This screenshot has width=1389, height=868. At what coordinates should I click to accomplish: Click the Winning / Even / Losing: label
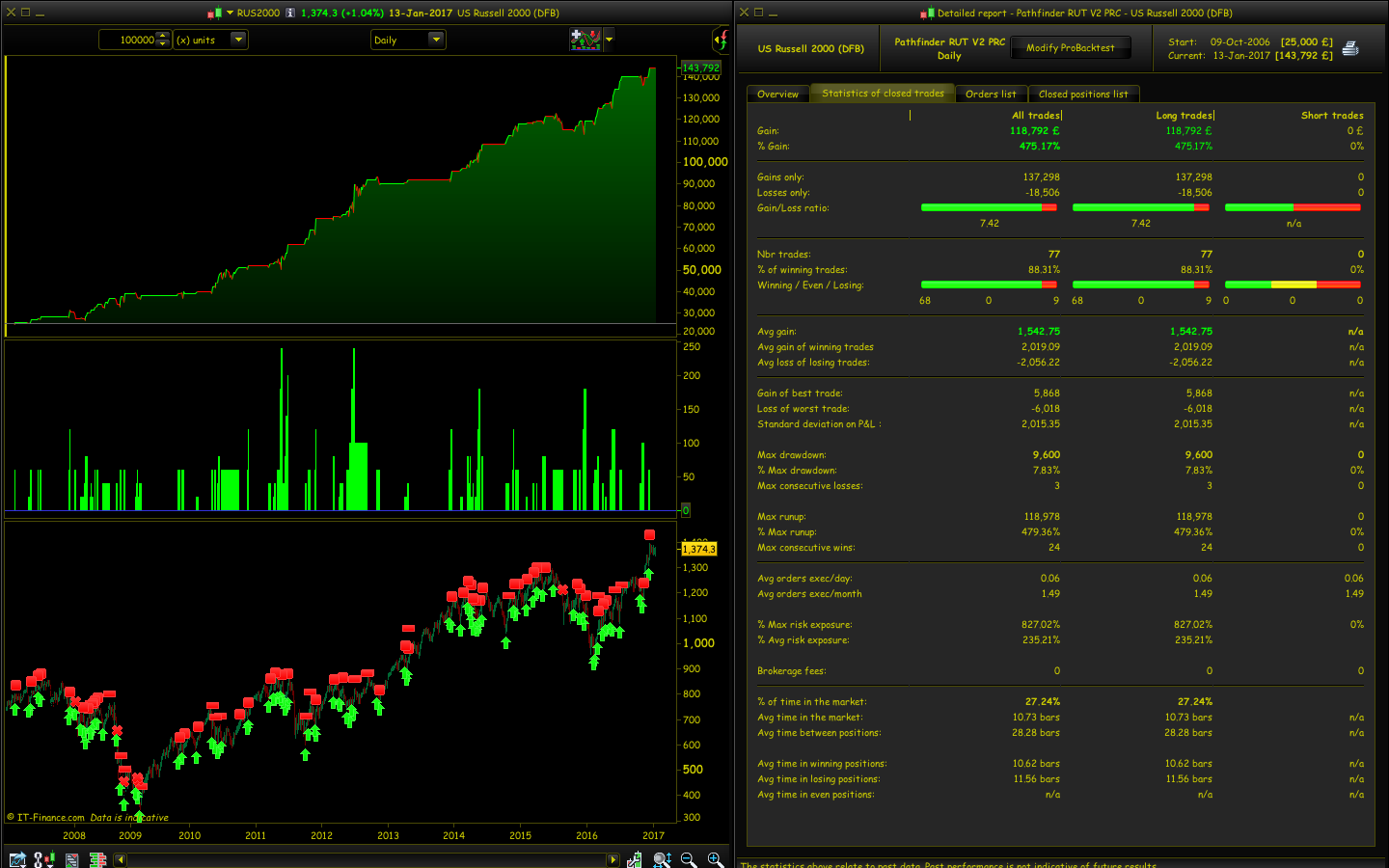click(810, 285)
